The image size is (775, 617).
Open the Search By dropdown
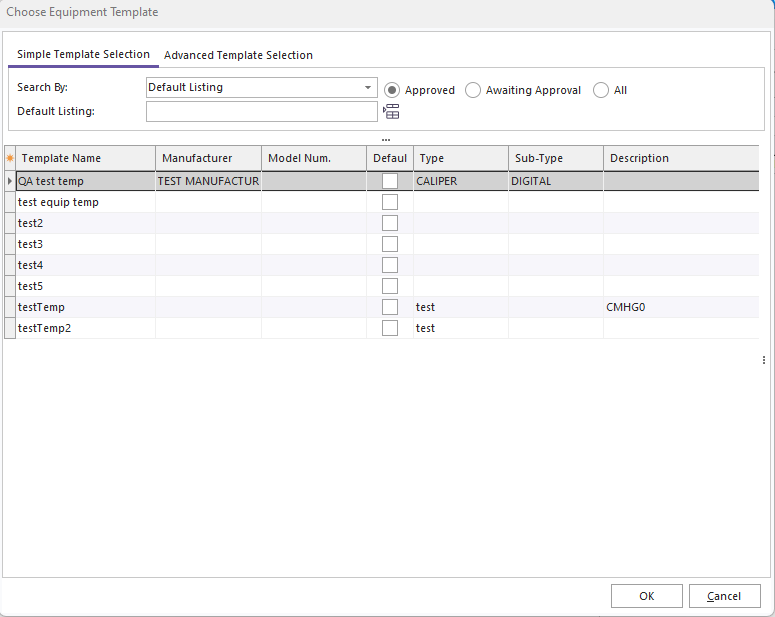(368, 88)
